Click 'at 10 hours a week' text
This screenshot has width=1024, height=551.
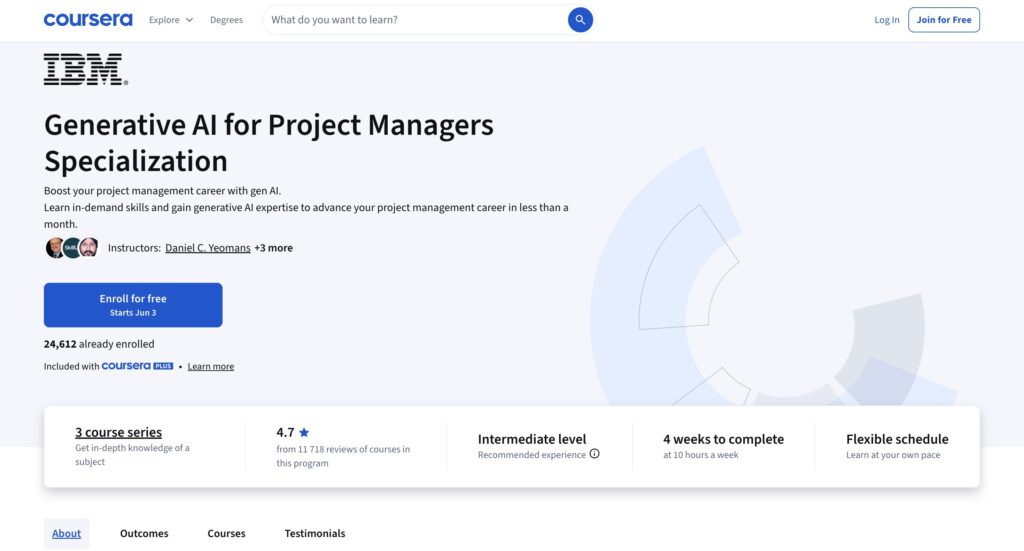point(701,455)
